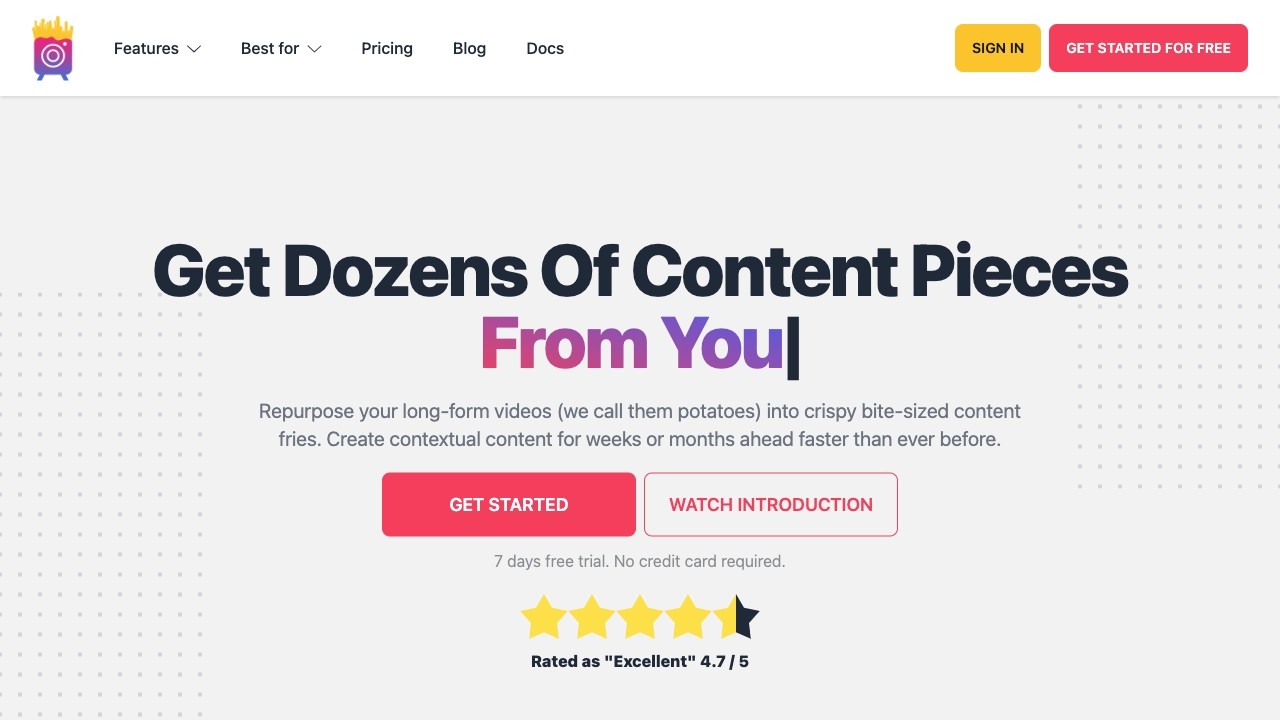The width and height of the screenshot is (1280, 720).
Task: Click the Best for chevron arrow
Action: [314, 49]
